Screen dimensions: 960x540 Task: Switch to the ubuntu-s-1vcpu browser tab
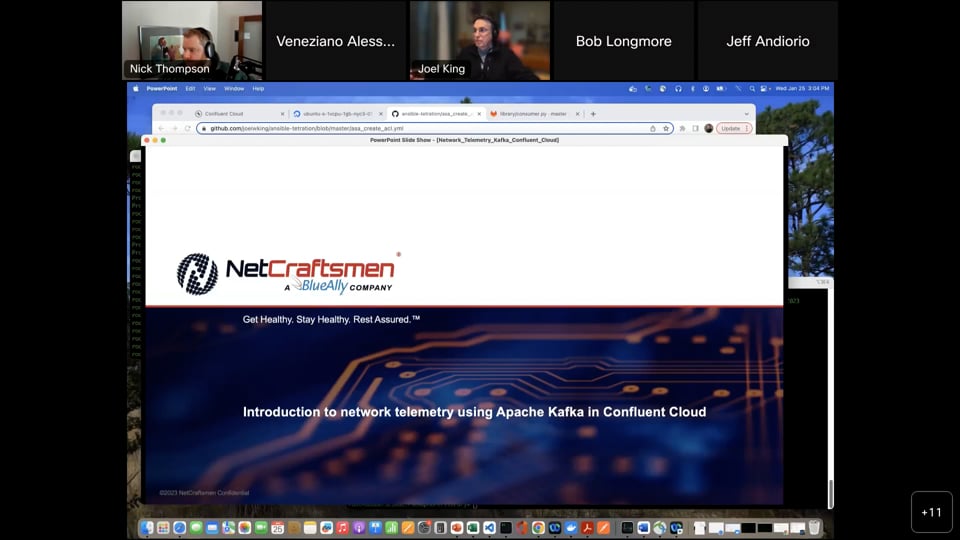[x=337, y=114]
